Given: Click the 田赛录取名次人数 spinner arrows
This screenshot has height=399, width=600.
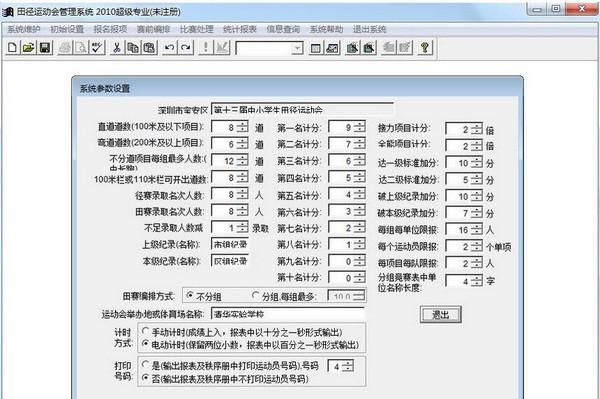Looking at the screenshot, I should tap(242, 211).
